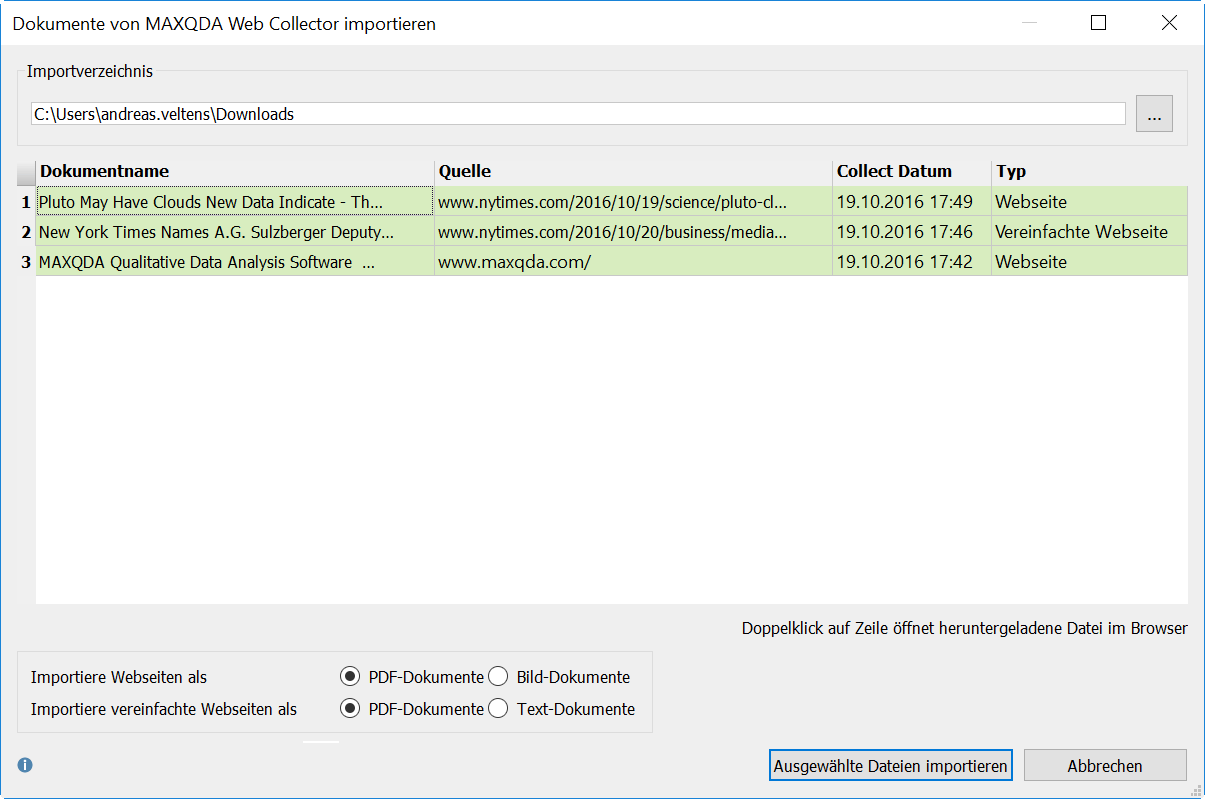Choose Text-Dokumente radio button
1205x799 pixels.
pyautogui.click(x=498, y=709)
